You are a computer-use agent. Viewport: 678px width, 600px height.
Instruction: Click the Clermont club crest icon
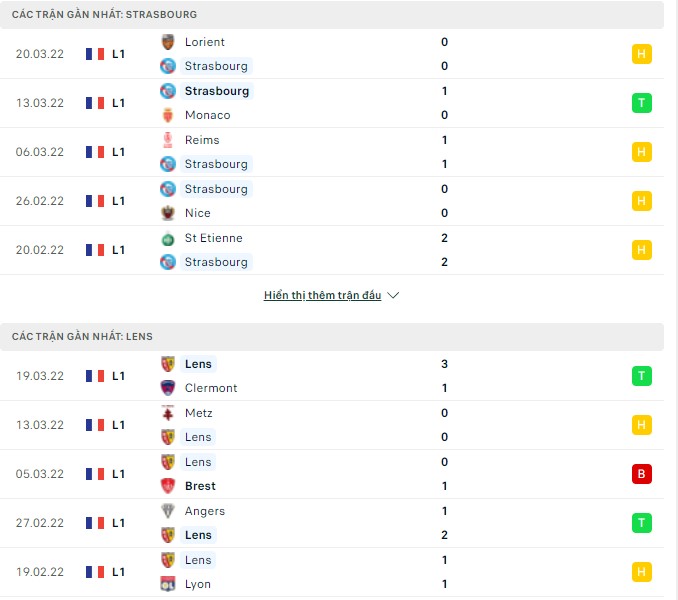pos(168,388)
